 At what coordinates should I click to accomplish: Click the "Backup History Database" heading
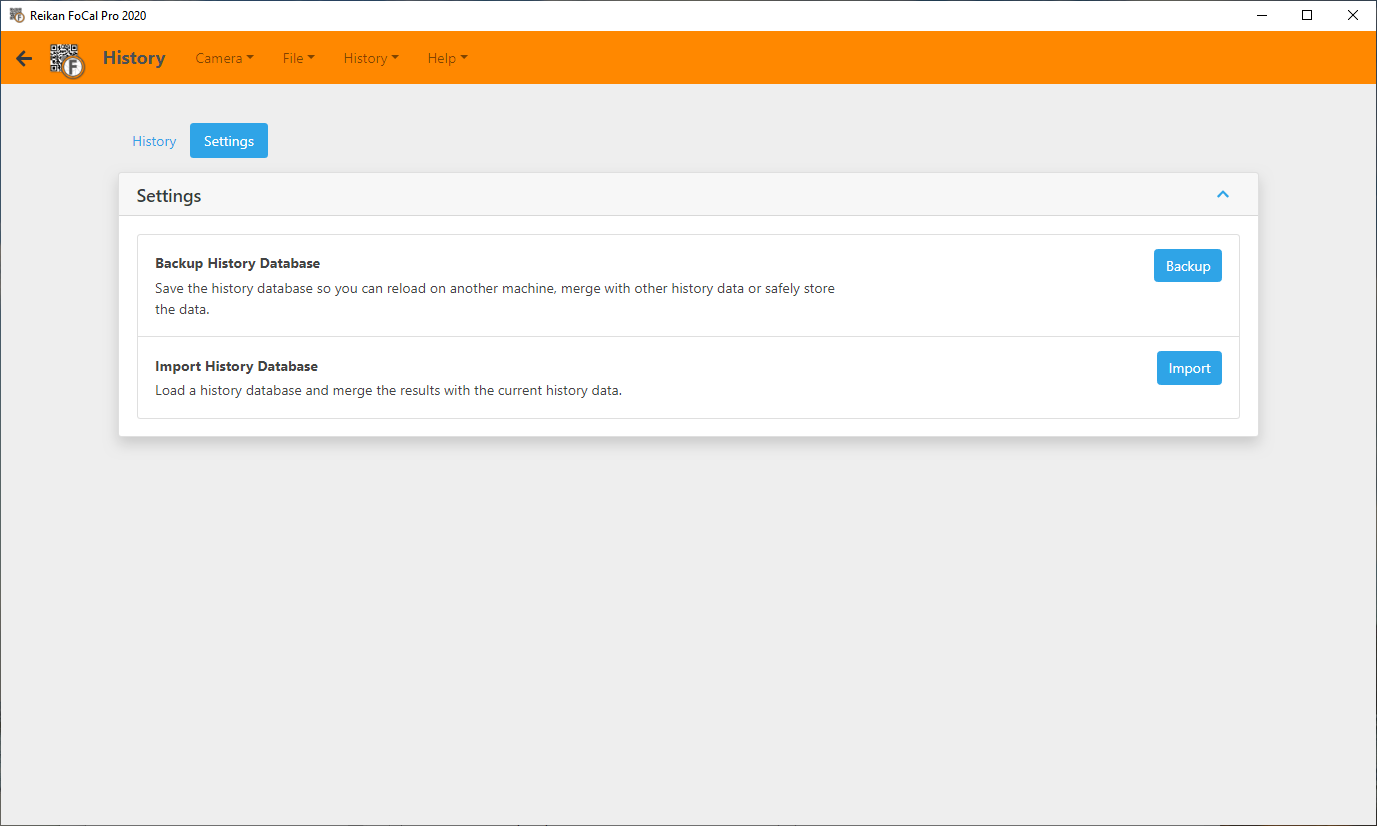pos(238,264)
